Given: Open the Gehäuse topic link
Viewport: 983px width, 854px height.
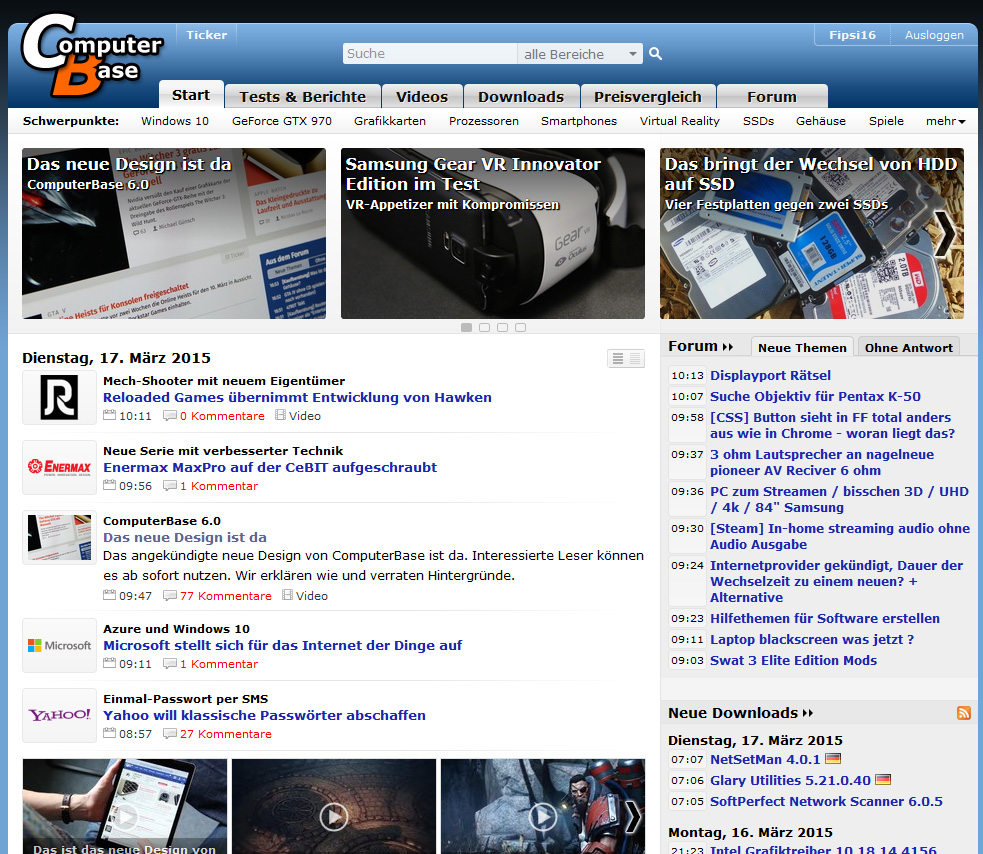Looking at the screenshot, I should pos(821,121).
